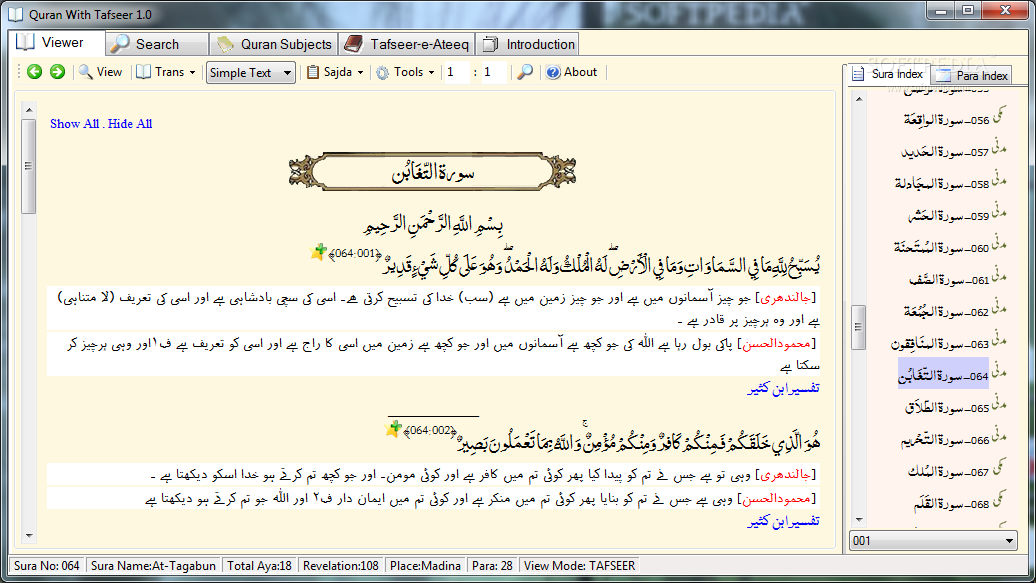Click the bookmark star for verse 064:001

pos(318,252)
